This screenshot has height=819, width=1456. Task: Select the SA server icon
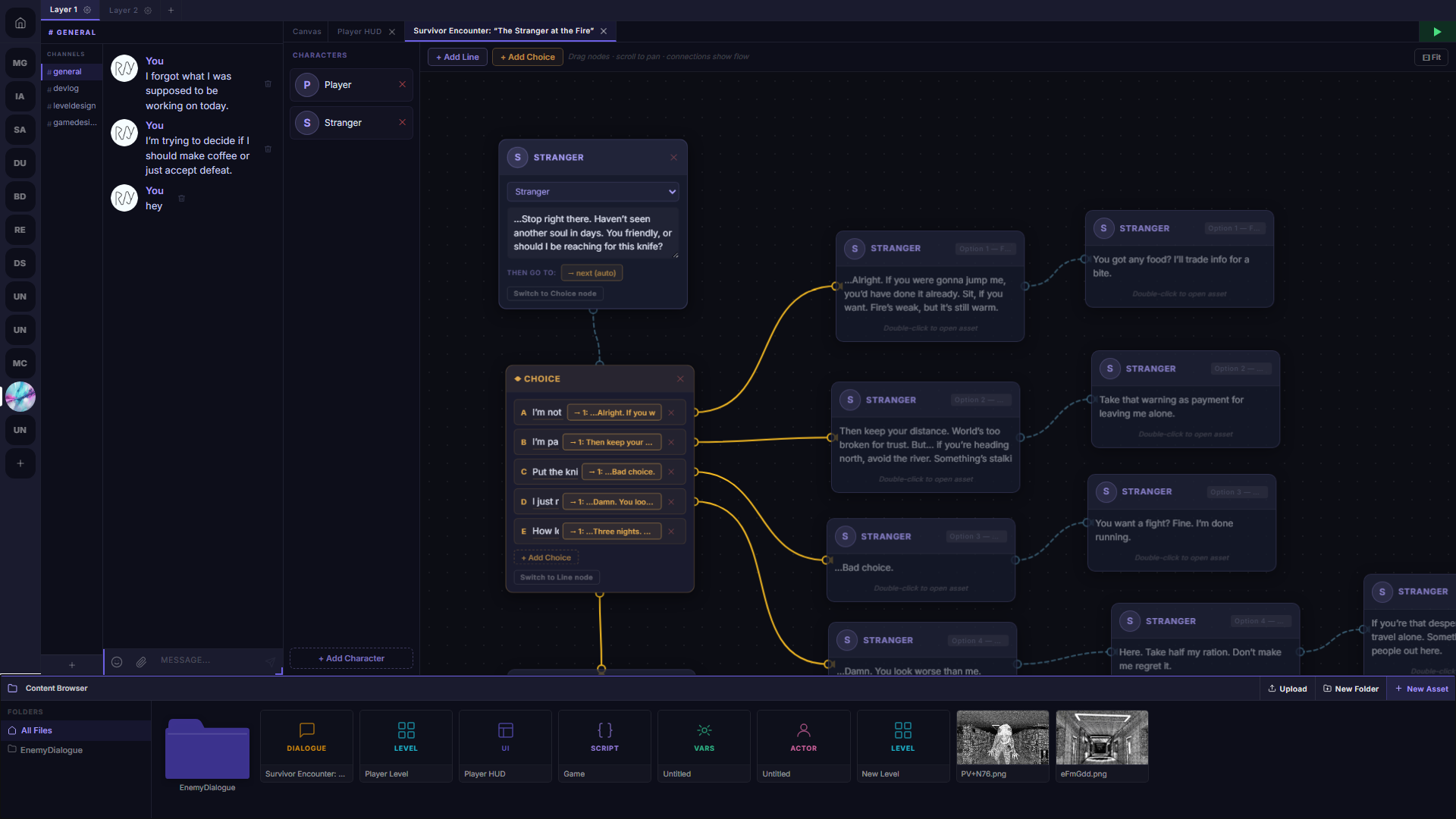click(20, 130)
